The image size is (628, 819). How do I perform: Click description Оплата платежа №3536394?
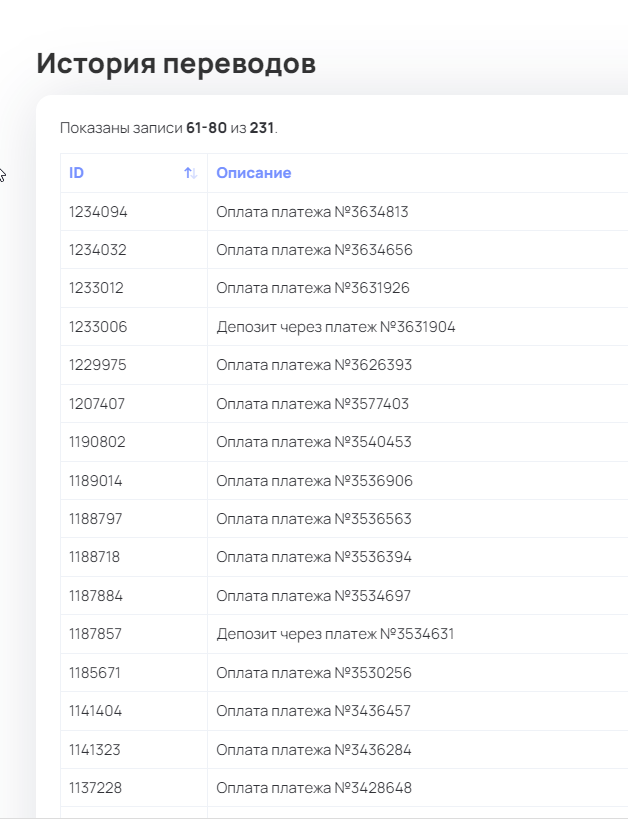coord(314,557)
